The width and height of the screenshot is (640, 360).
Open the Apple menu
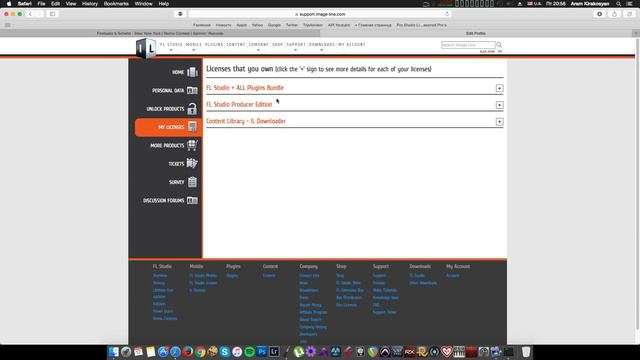pyautogui.click(x=9, y=4)
